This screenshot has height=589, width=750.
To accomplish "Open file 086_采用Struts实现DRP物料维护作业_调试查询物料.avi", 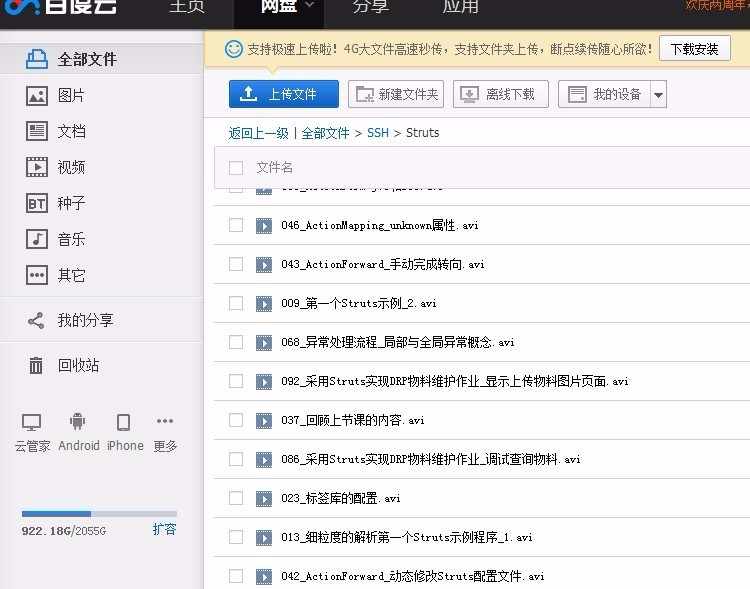I will [x=430, y=459].
